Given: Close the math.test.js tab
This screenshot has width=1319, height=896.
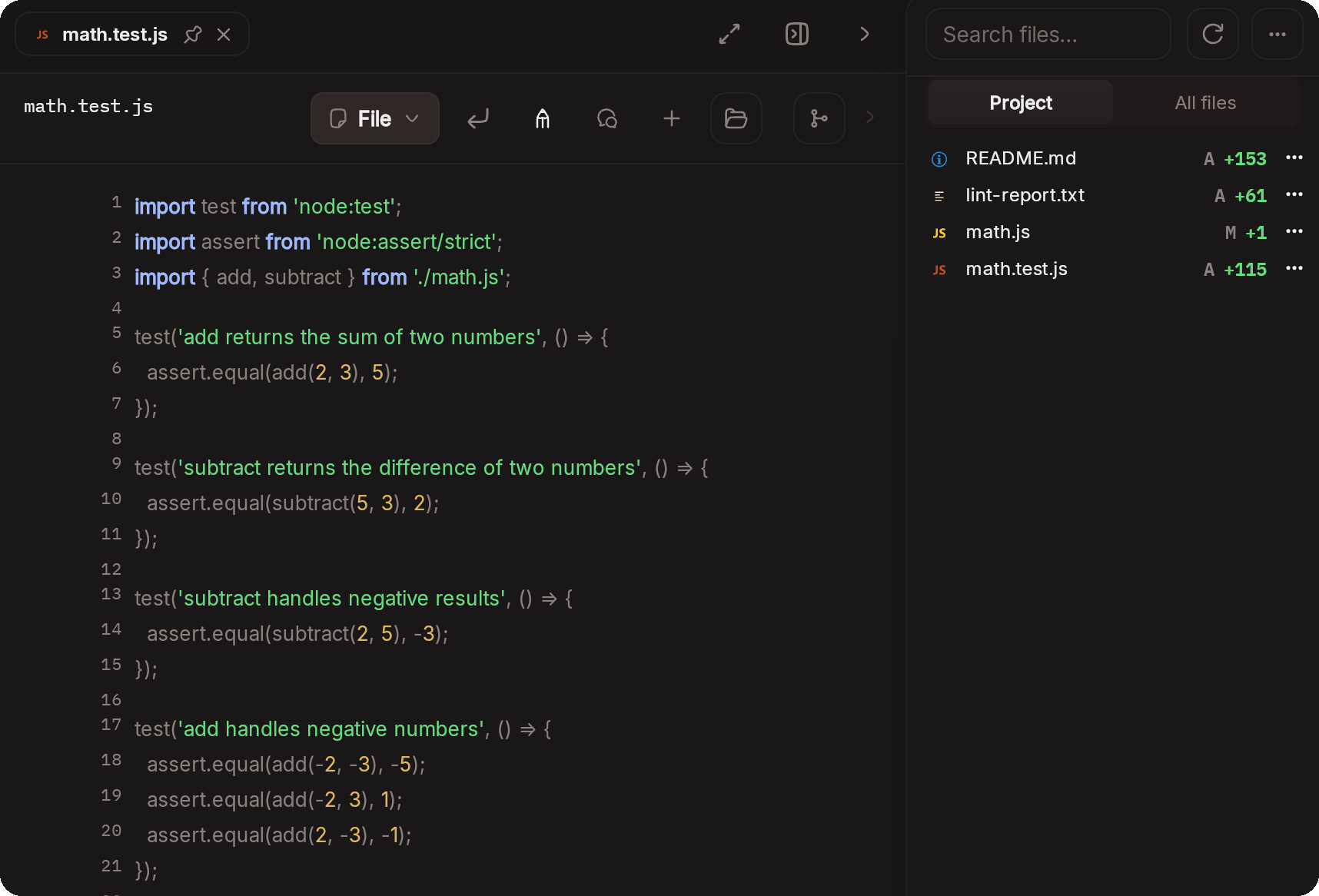Looking at the screenshot, I should (224, 35).
